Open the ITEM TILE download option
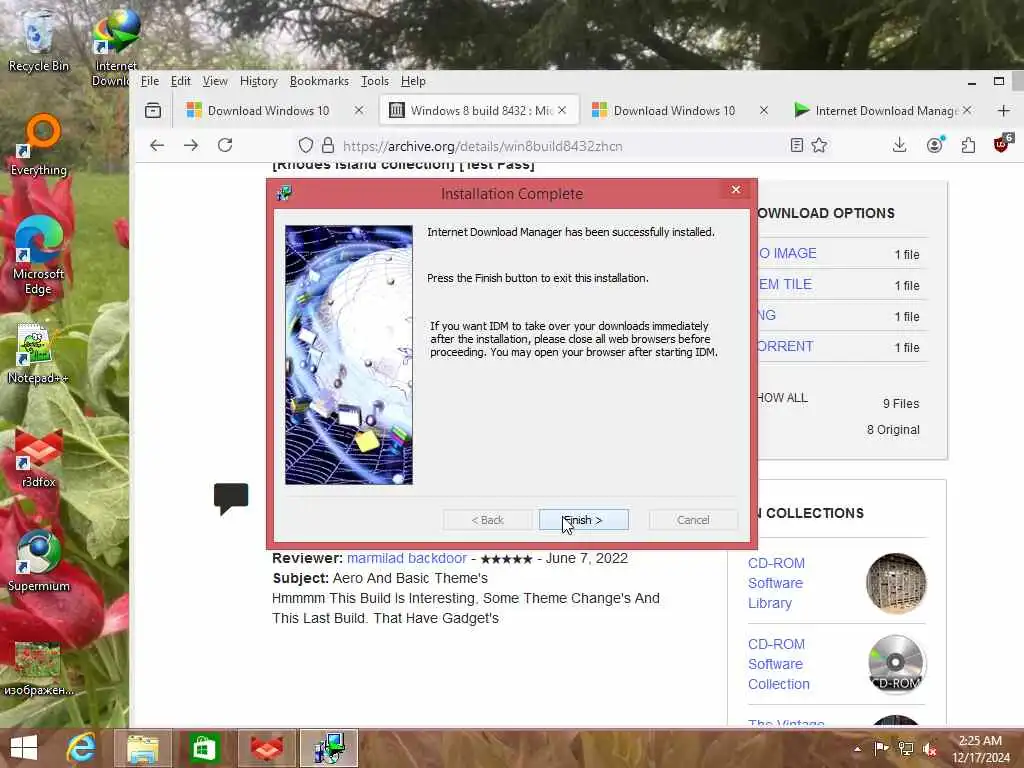This screenshot has height=768, width=1024. pyautogui.click(x=785, y=284)
